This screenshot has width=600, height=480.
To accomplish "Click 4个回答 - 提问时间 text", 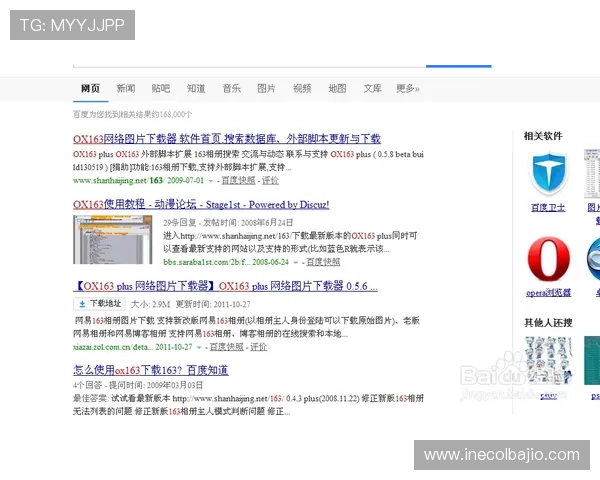I will point(138,385).
